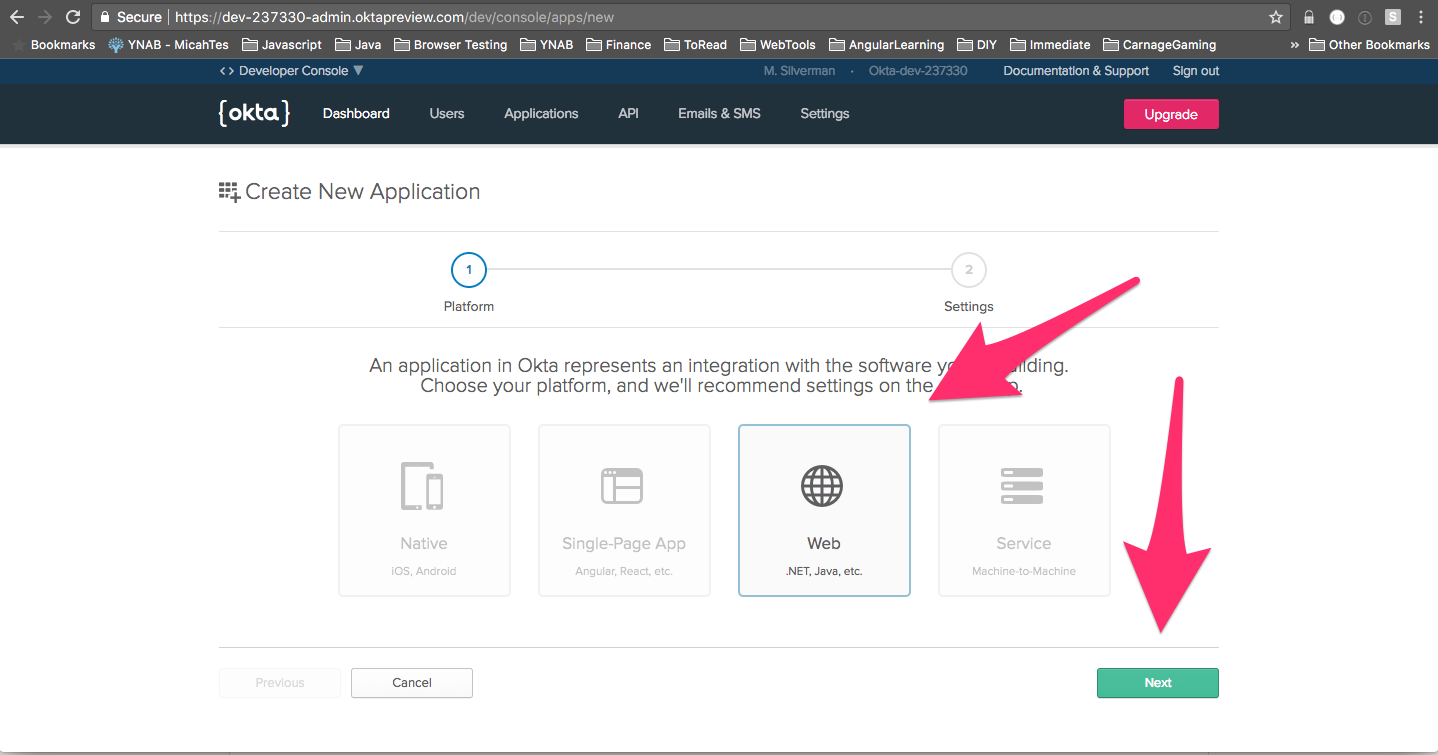Open the AngularLearning bookmarks folder

[x=886, y=44]
